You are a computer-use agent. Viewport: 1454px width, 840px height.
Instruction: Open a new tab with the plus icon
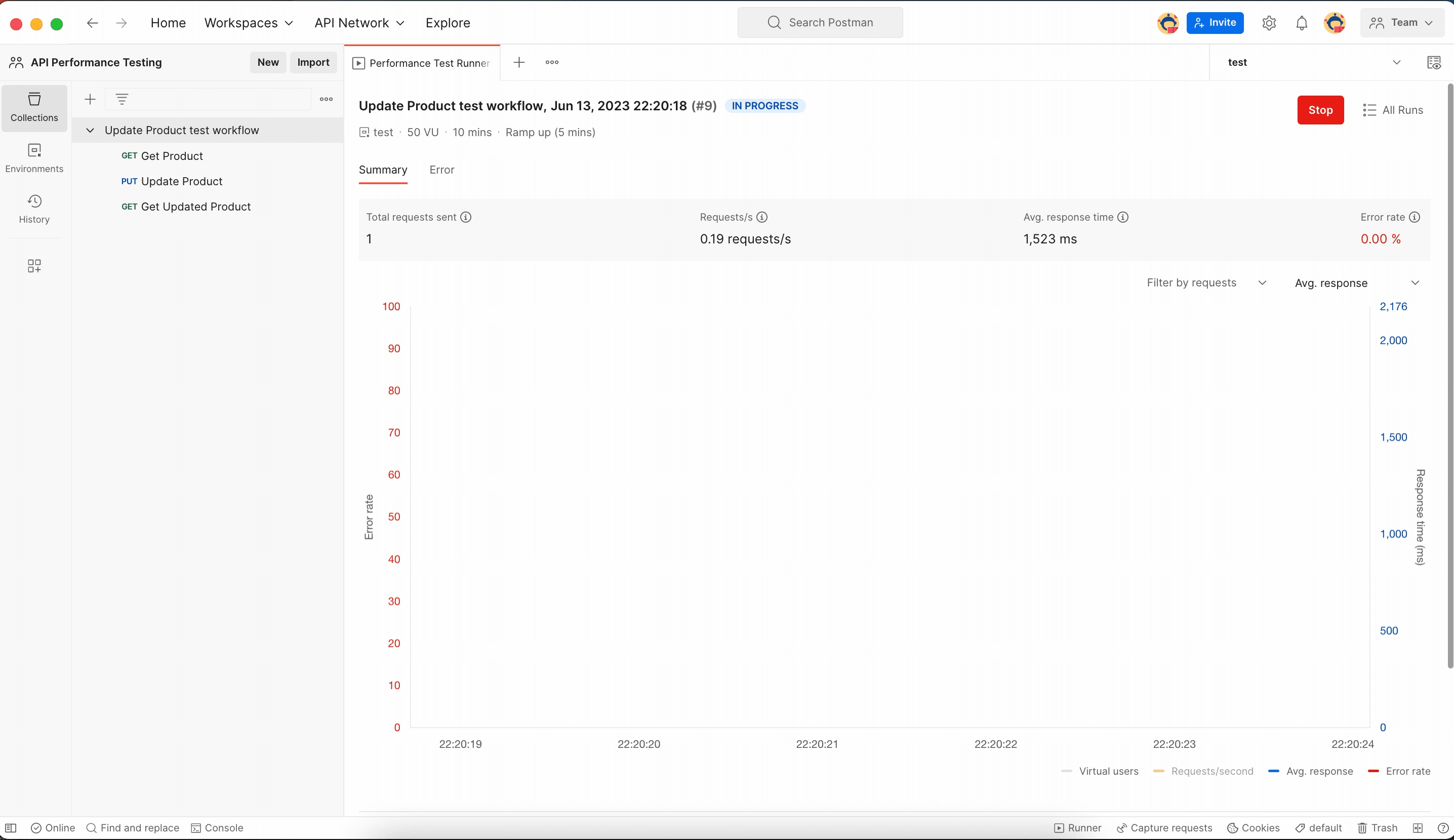[519, 62]
